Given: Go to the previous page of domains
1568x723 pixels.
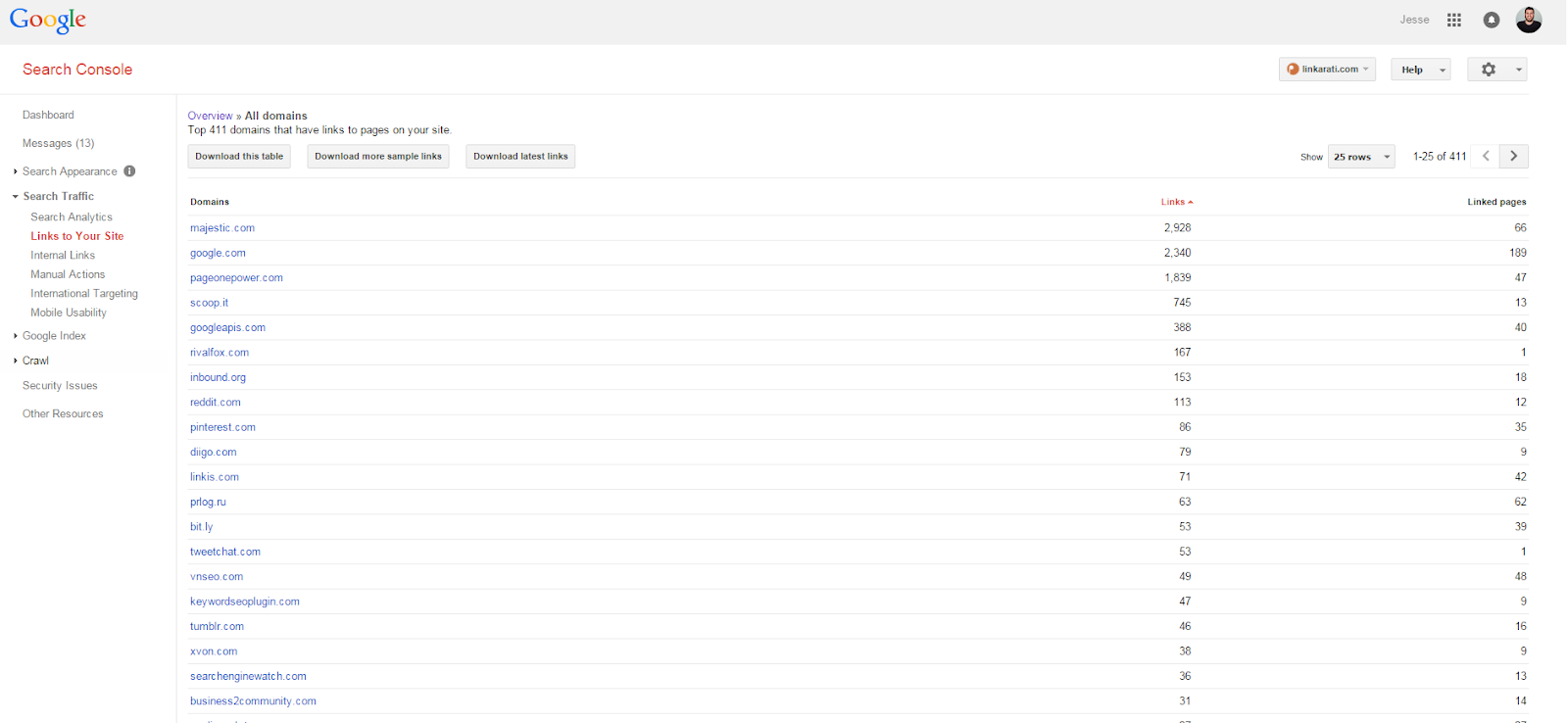Looking at the screenshot, I should 1486,156.
